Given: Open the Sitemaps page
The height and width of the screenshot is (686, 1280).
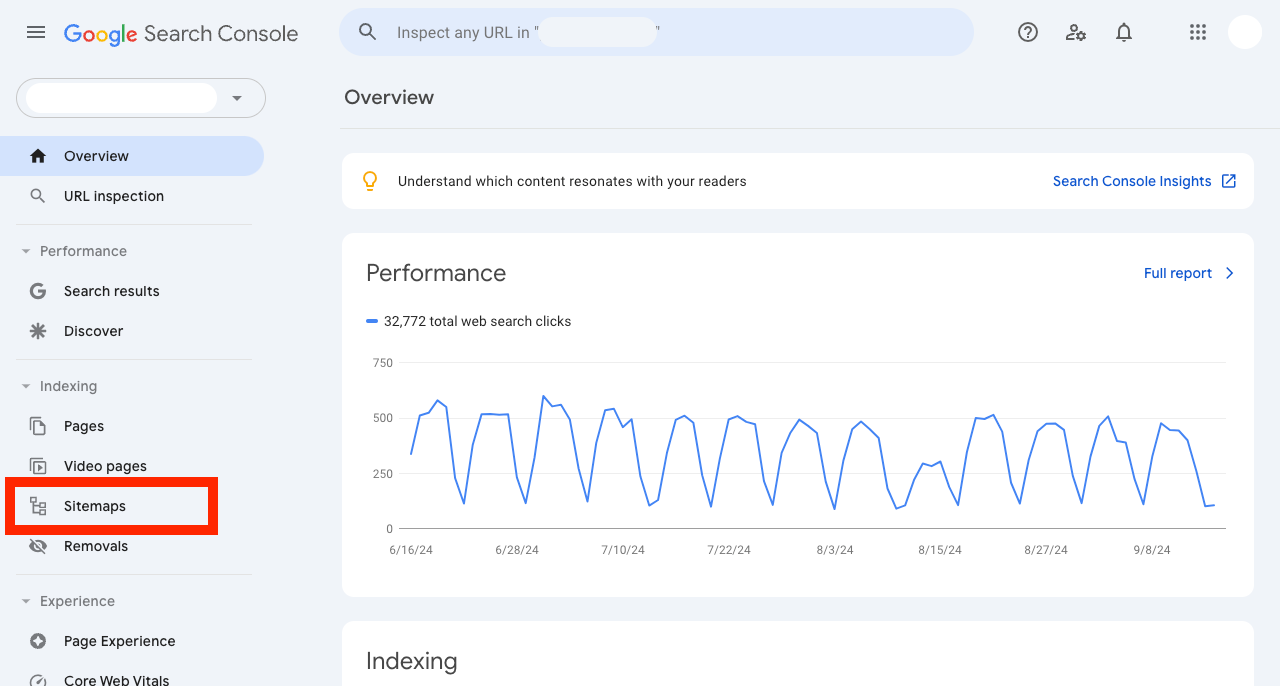Looking at the screenshot, I should pos(132,506).
